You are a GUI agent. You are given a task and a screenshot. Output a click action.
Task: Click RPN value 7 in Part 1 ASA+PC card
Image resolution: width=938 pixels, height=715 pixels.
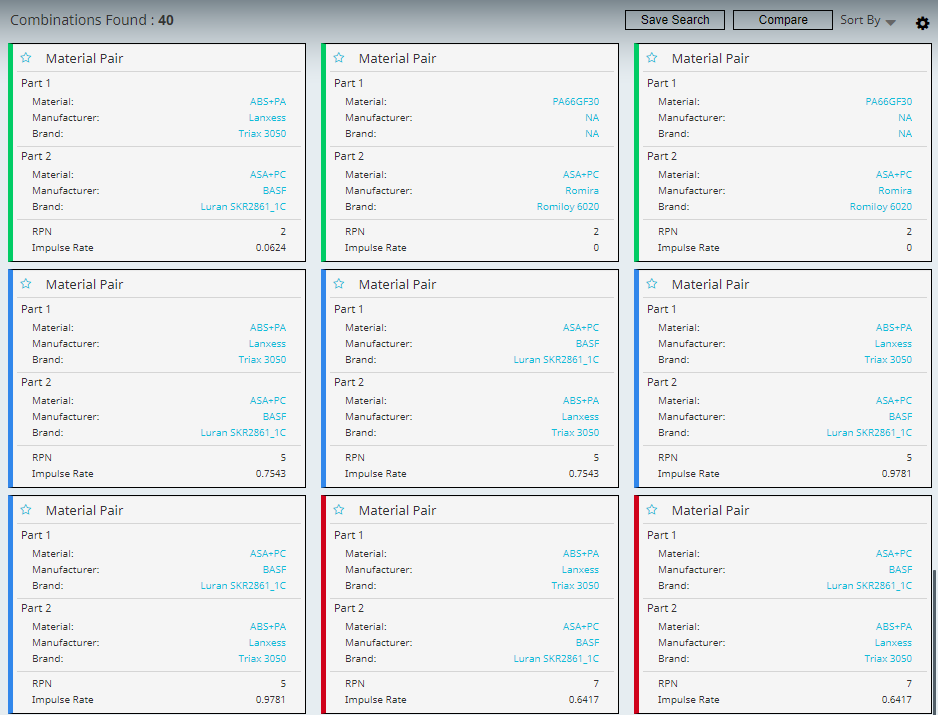coord(909,684)
